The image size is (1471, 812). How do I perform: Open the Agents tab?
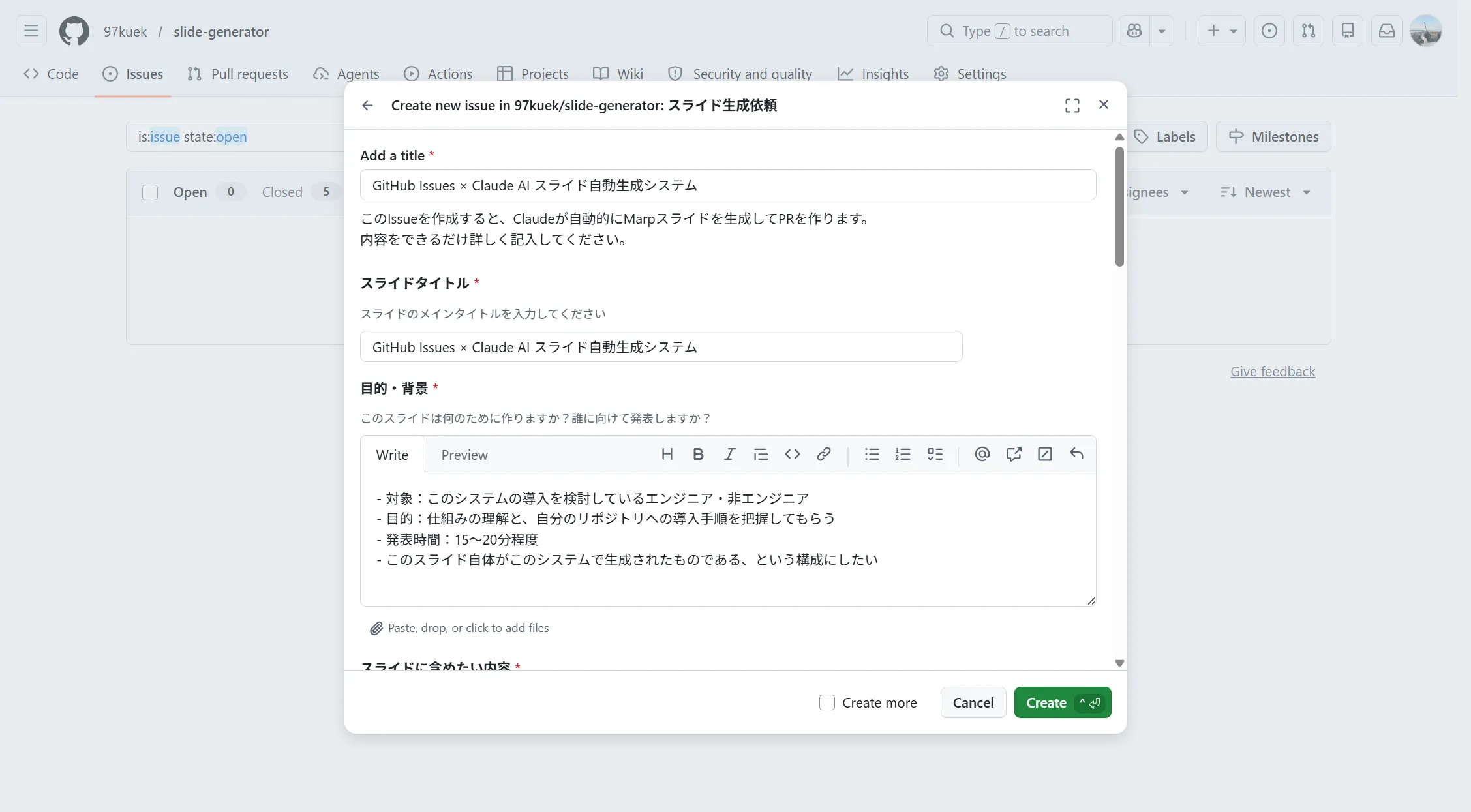click(x=346, y=74)
